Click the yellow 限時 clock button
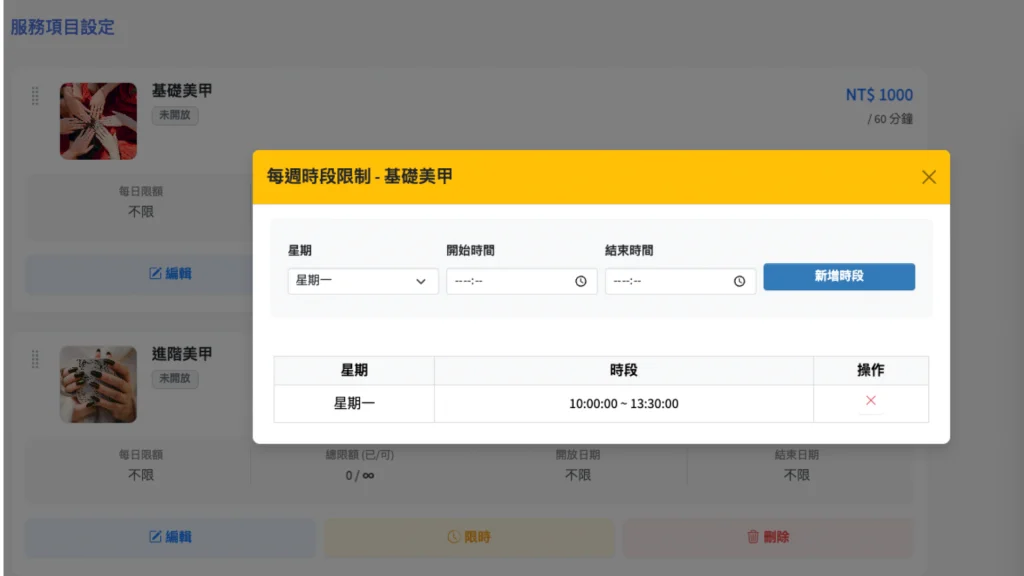The width and height of the screenshot is (1024, 576). tap(469, 537)
